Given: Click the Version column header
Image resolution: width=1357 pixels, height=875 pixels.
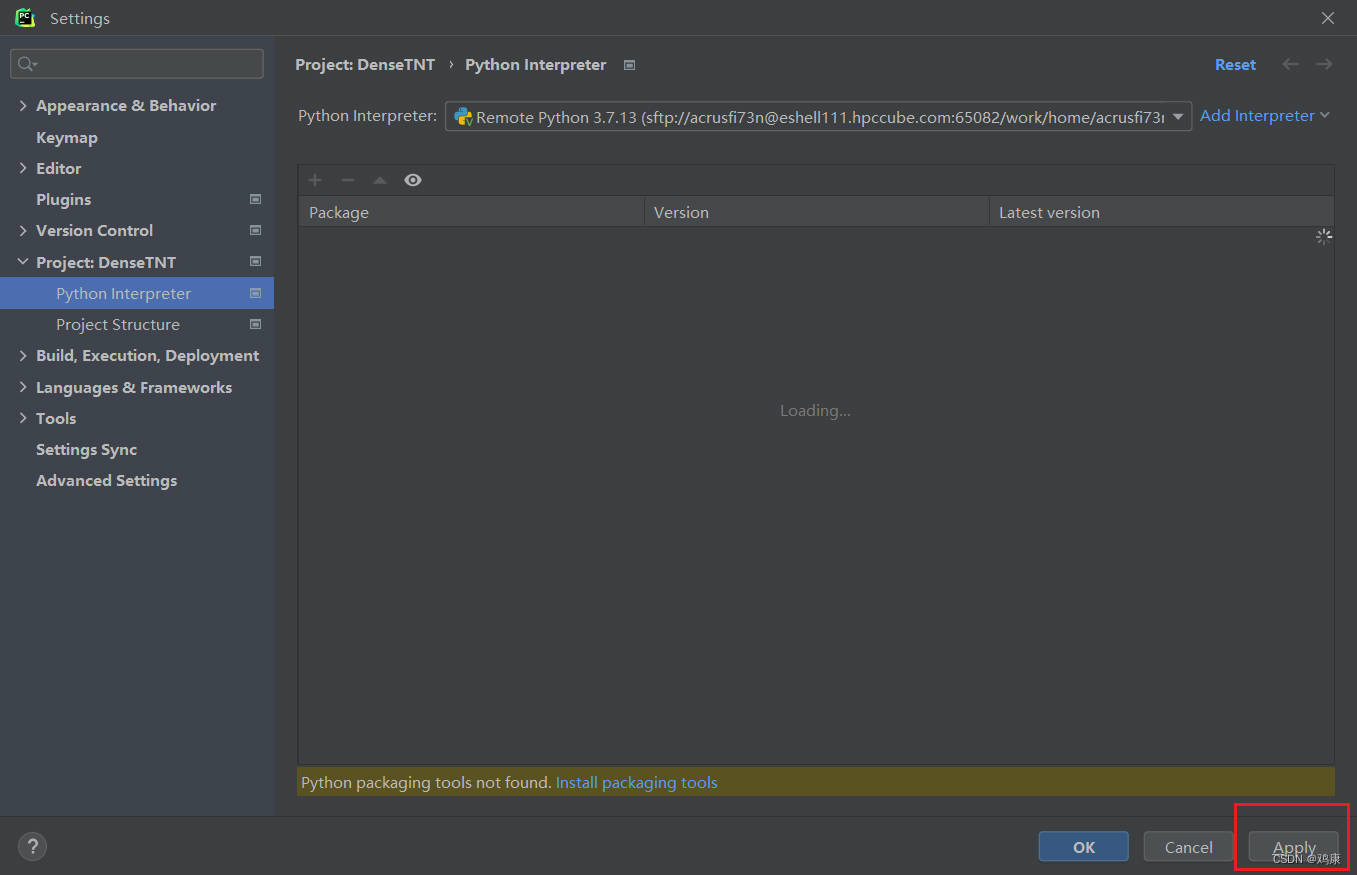Looking at the screenshot, I should click(817, 212).
